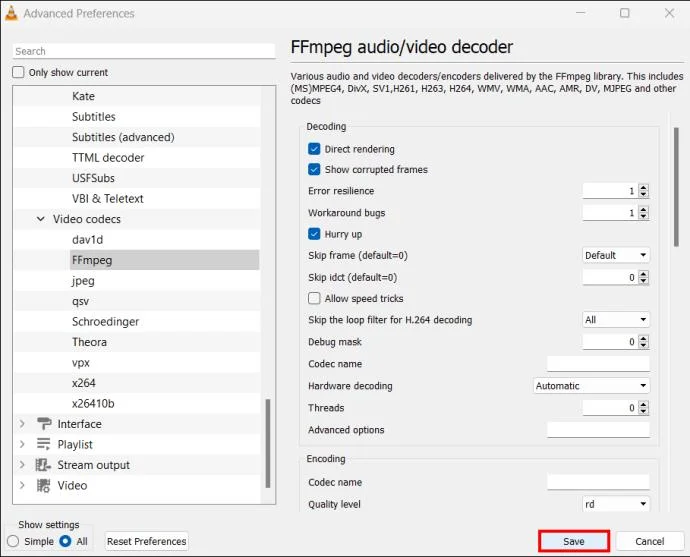Image resolution: width=690 pixels, height=557 pixels.
Task: Check Only show current box
Action: pos(18,72)
